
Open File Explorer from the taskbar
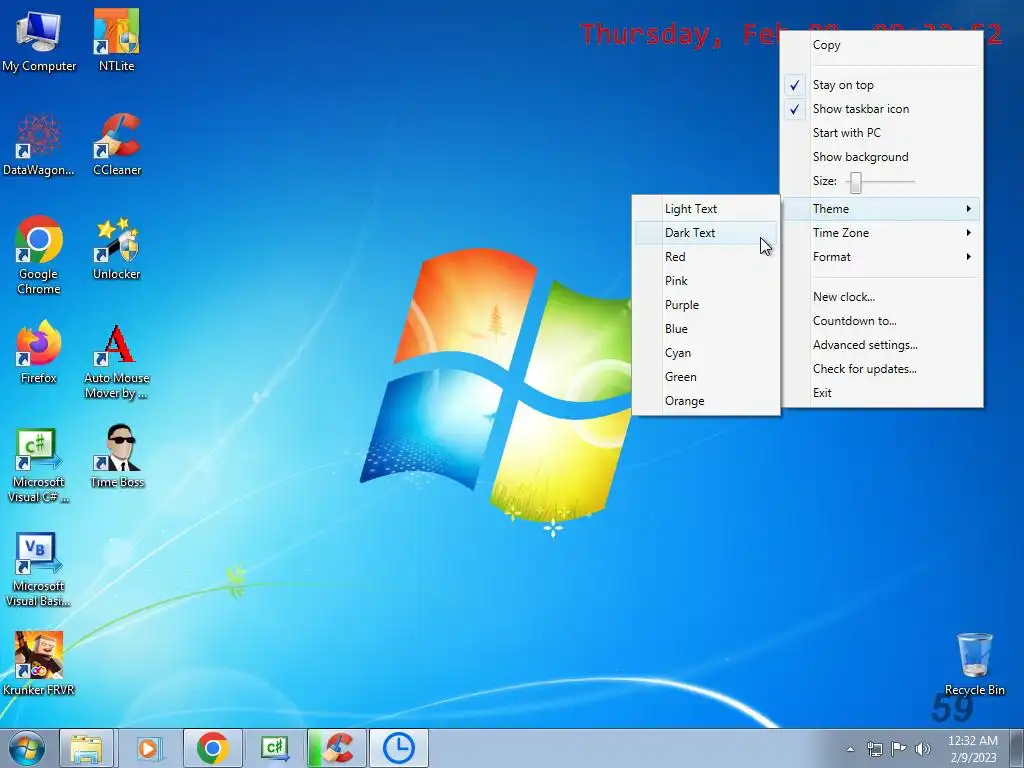pyautogui.click(x=86, y=748)
